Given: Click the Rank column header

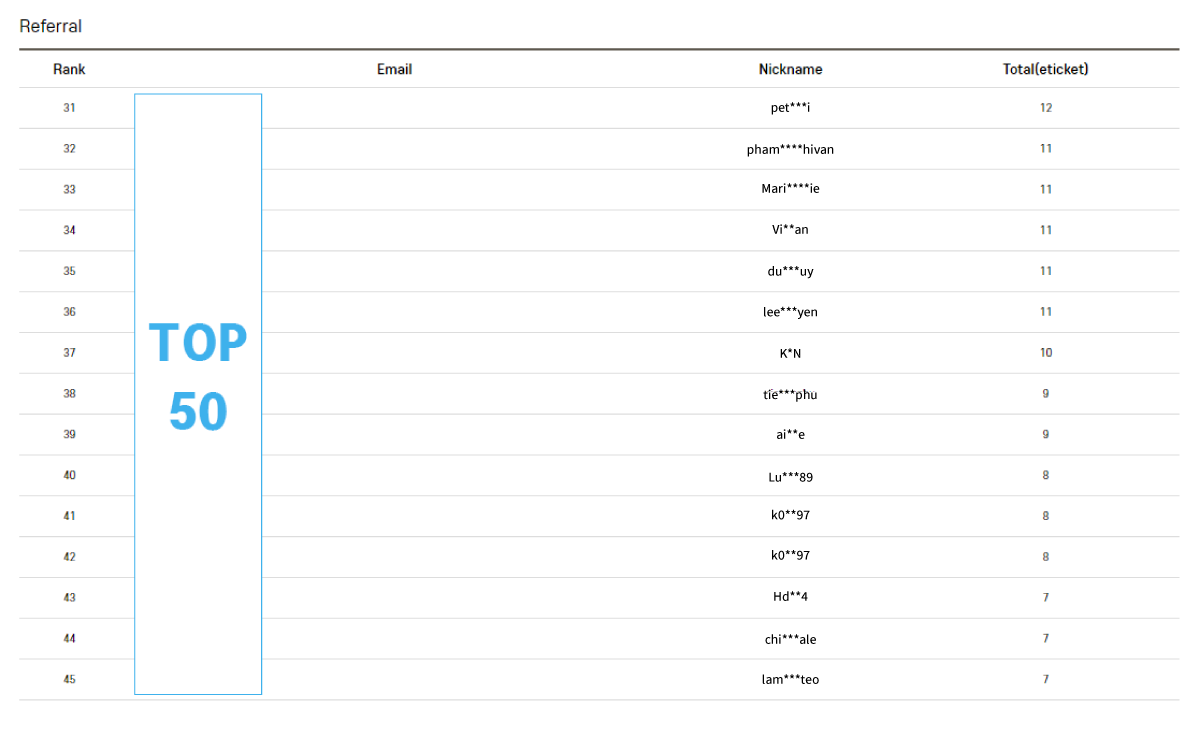Looking at the screenshot, I should coord(69,69).
